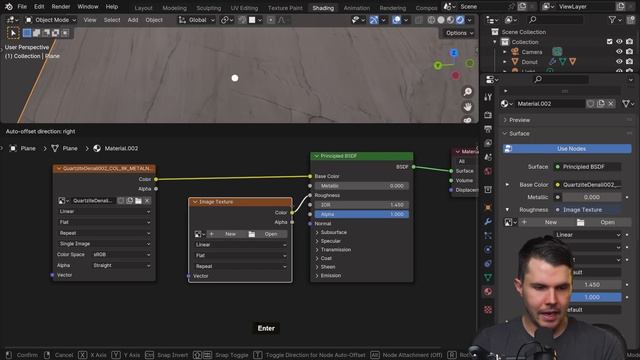Switch to the Layout workspace tab
Screen dimensions: 640x360
coord(143,8)
